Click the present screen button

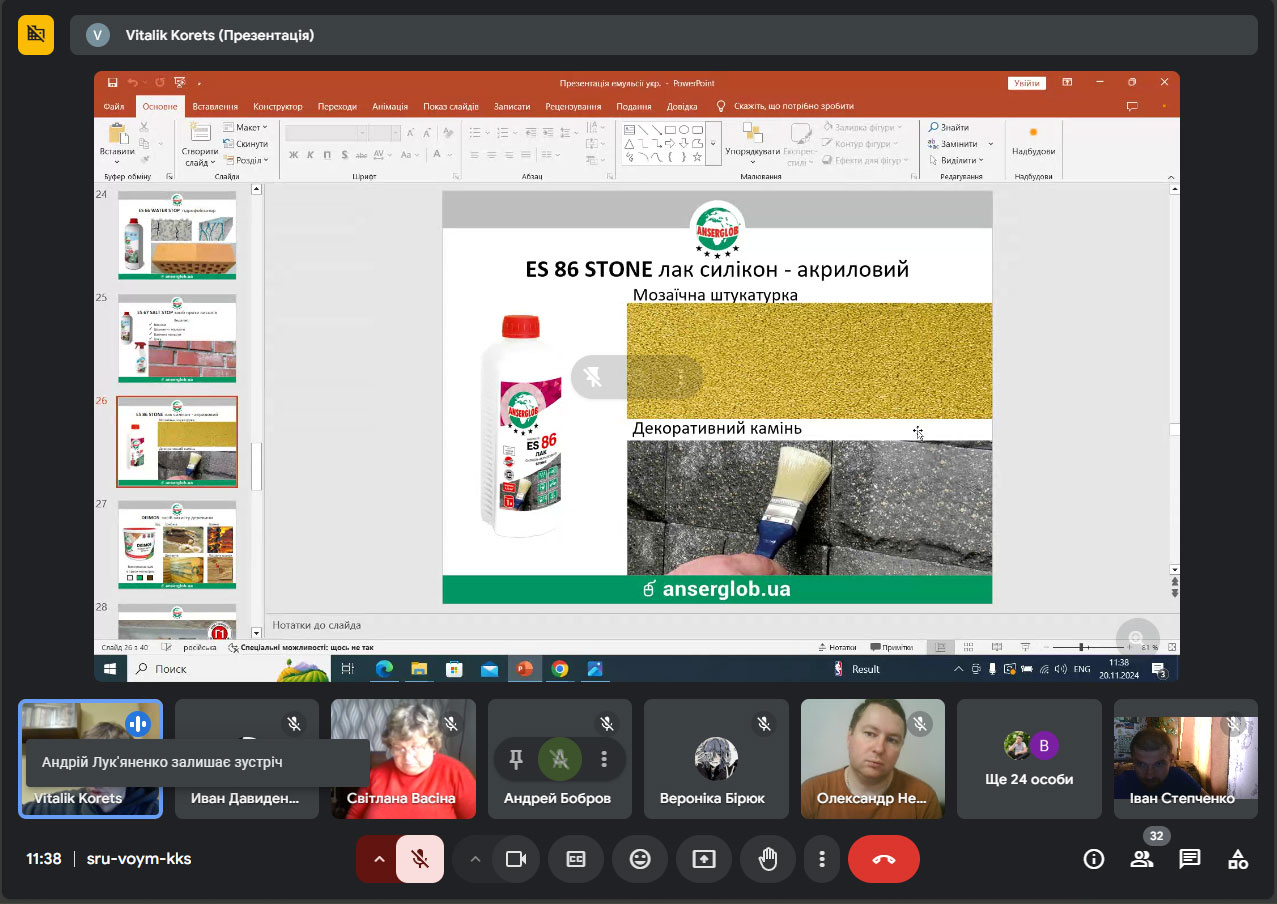704,859
